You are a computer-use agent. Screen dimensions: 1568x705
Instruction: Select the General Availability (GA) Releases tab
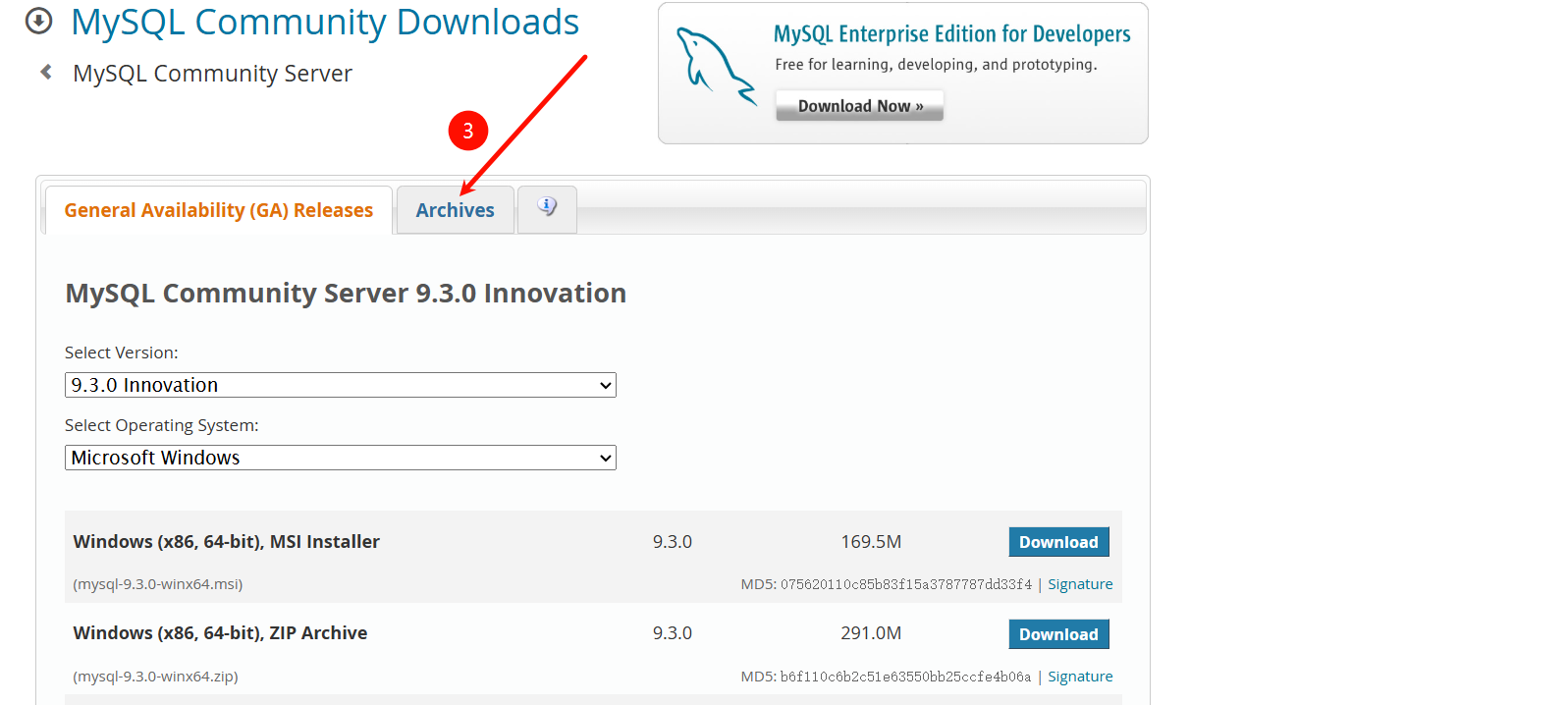(218, 210)
